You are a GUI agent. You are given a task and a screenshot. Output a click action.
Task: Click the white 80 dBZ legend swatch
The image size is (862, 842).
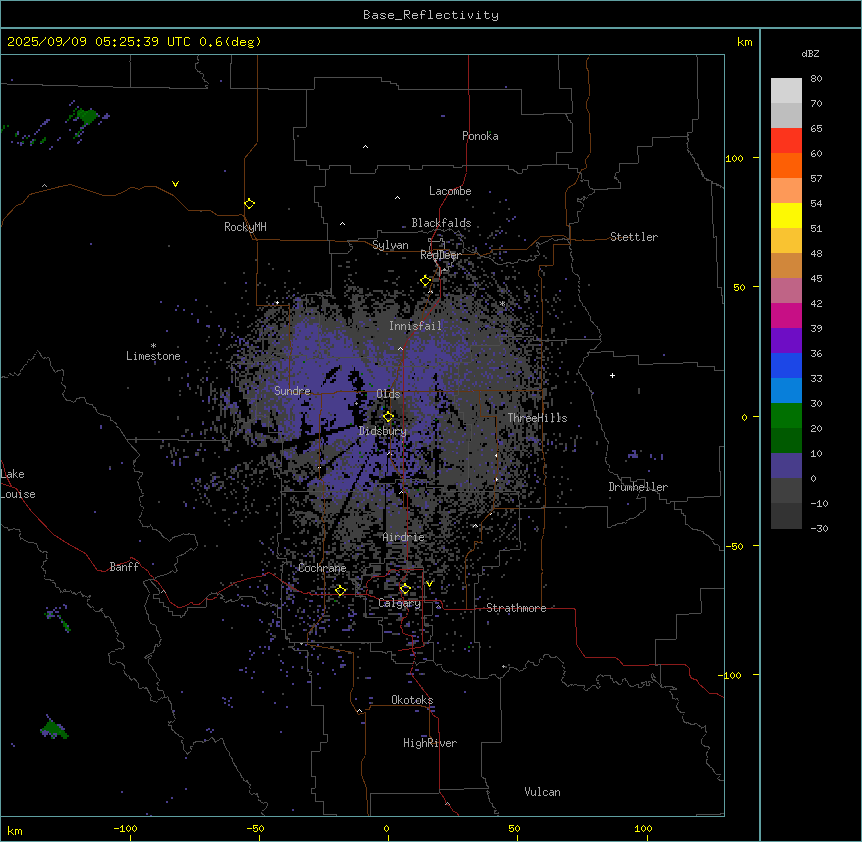coord(786,91)
